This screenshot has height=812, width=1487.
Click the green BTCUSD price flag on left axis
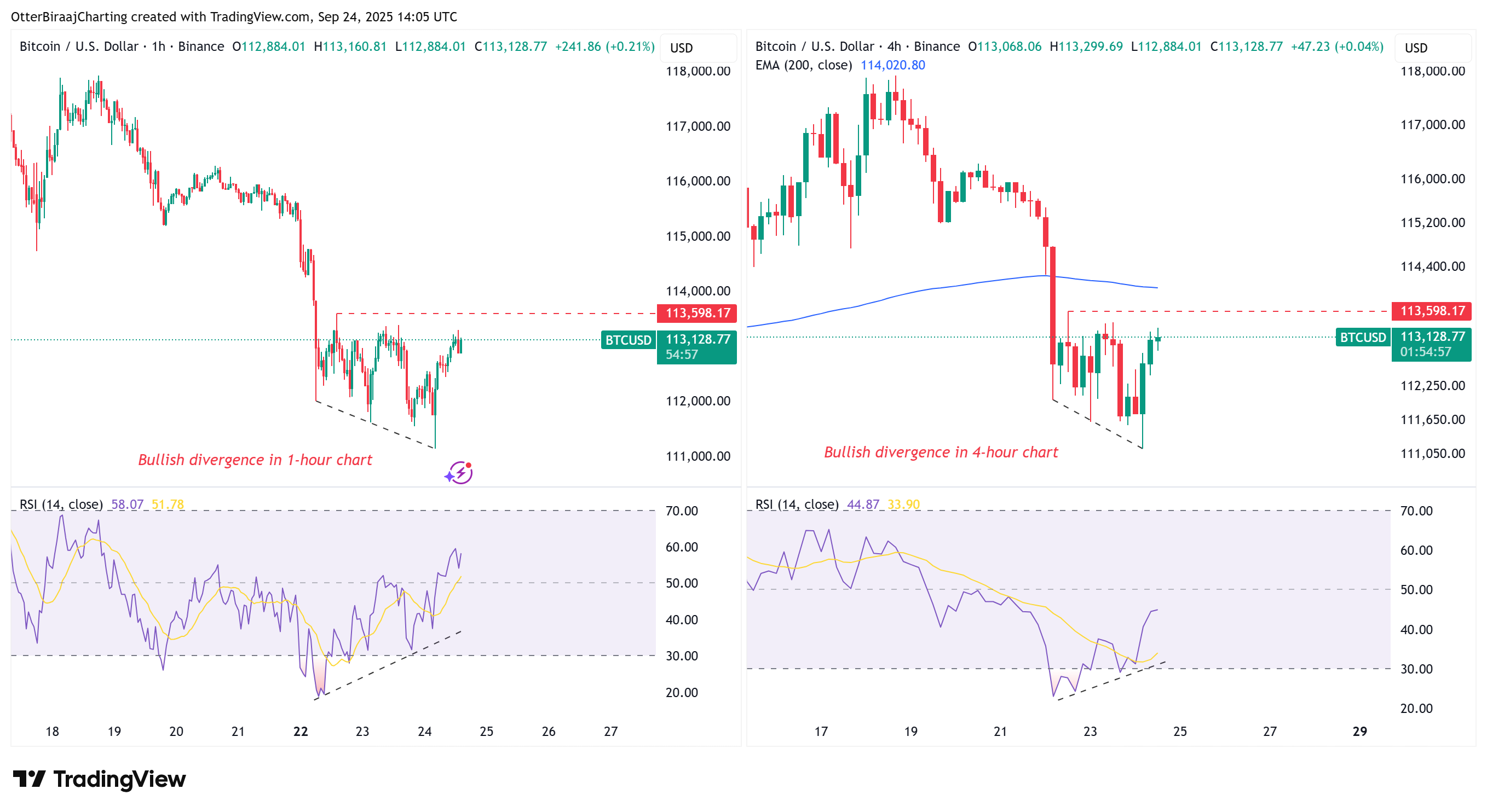628,340
